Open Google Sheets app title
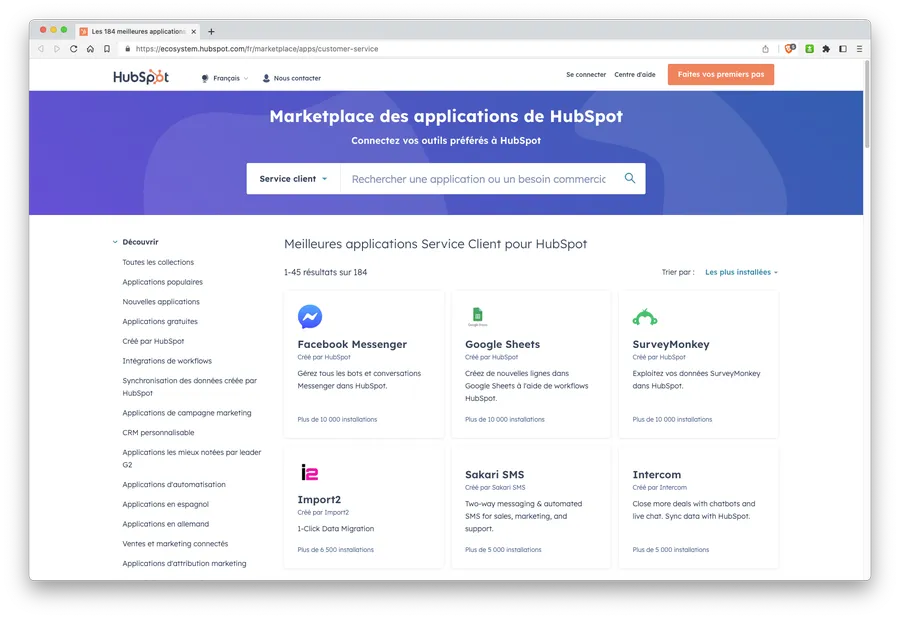The width and height of the screenshot is (900, 619). (502, 344)
